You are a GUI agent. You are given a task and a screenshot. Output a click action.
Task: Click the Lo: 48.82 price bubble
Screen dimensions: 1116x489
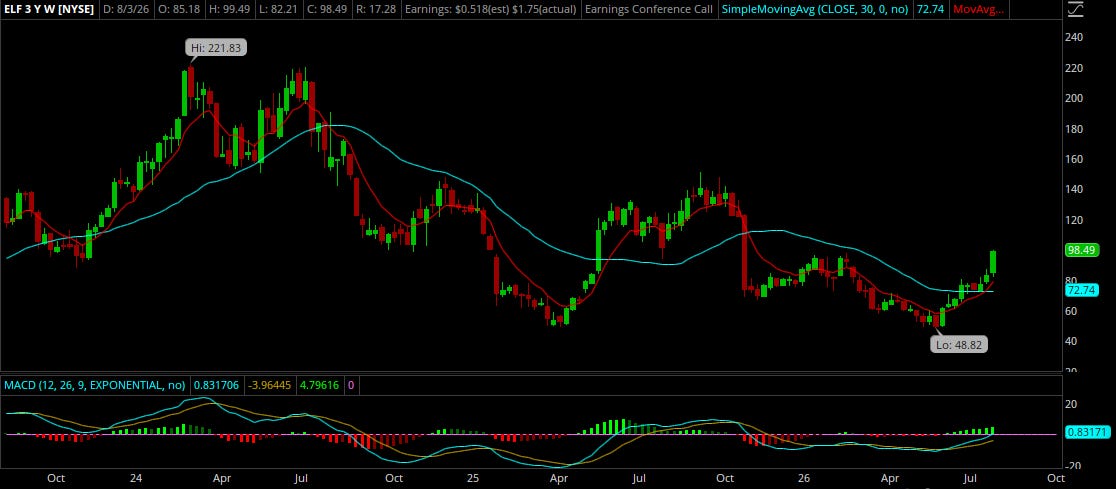pos(959,345)
